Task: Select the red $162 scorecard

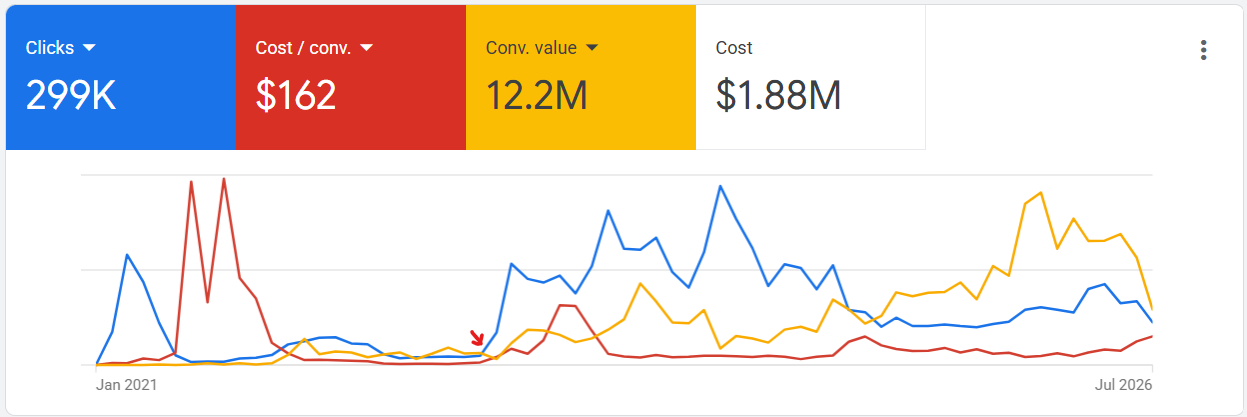Action: coord(351,77)
